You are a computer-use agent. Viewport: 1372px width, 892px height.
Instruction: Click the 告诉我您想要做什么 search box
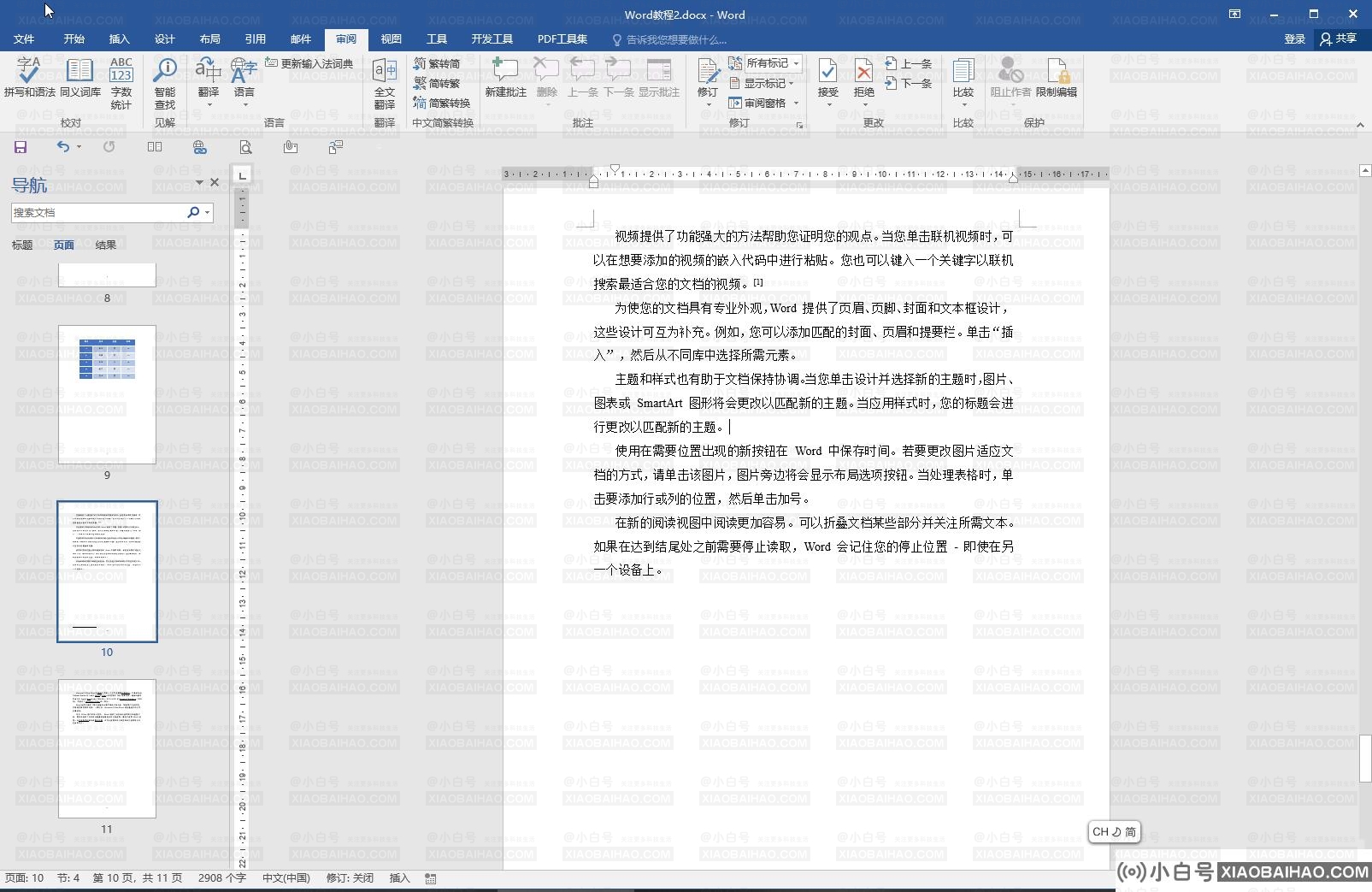tap(669, 39)
